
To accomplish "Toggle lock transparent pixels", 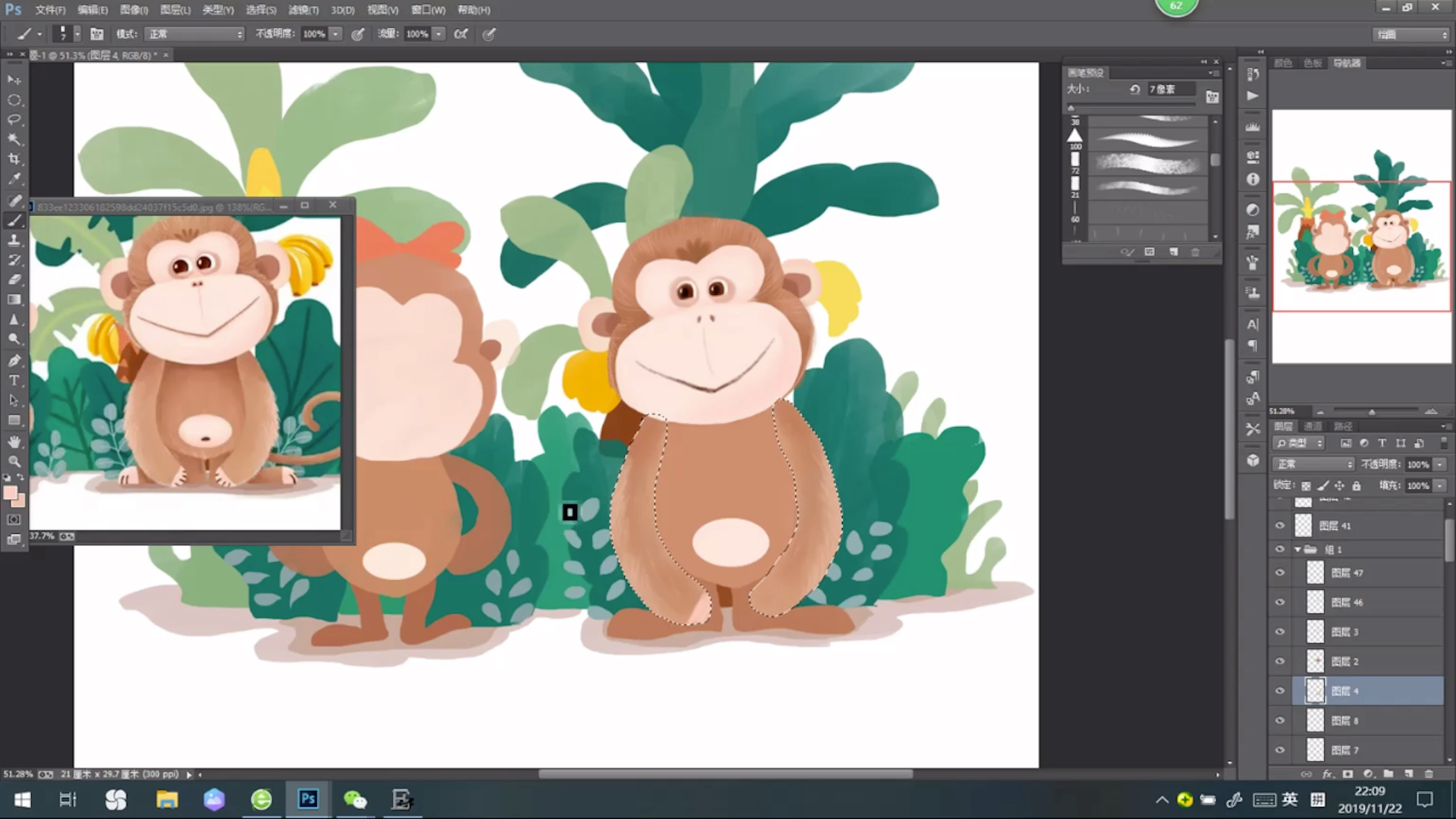I will click(x=1306, y=485).
